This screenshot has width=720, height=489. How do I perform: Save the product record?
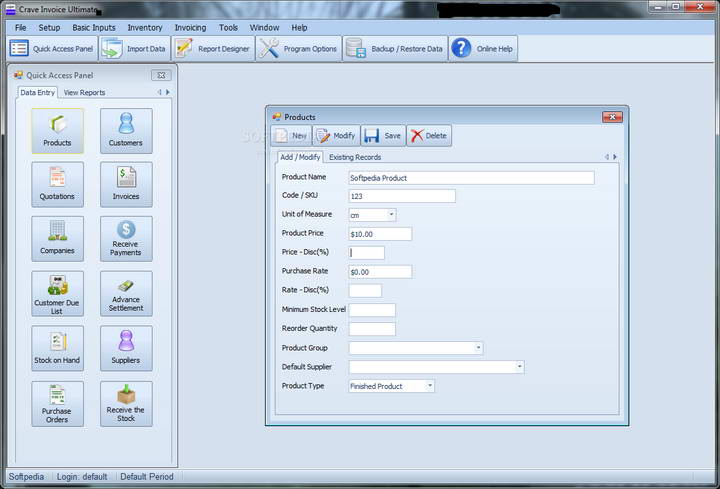383,135
